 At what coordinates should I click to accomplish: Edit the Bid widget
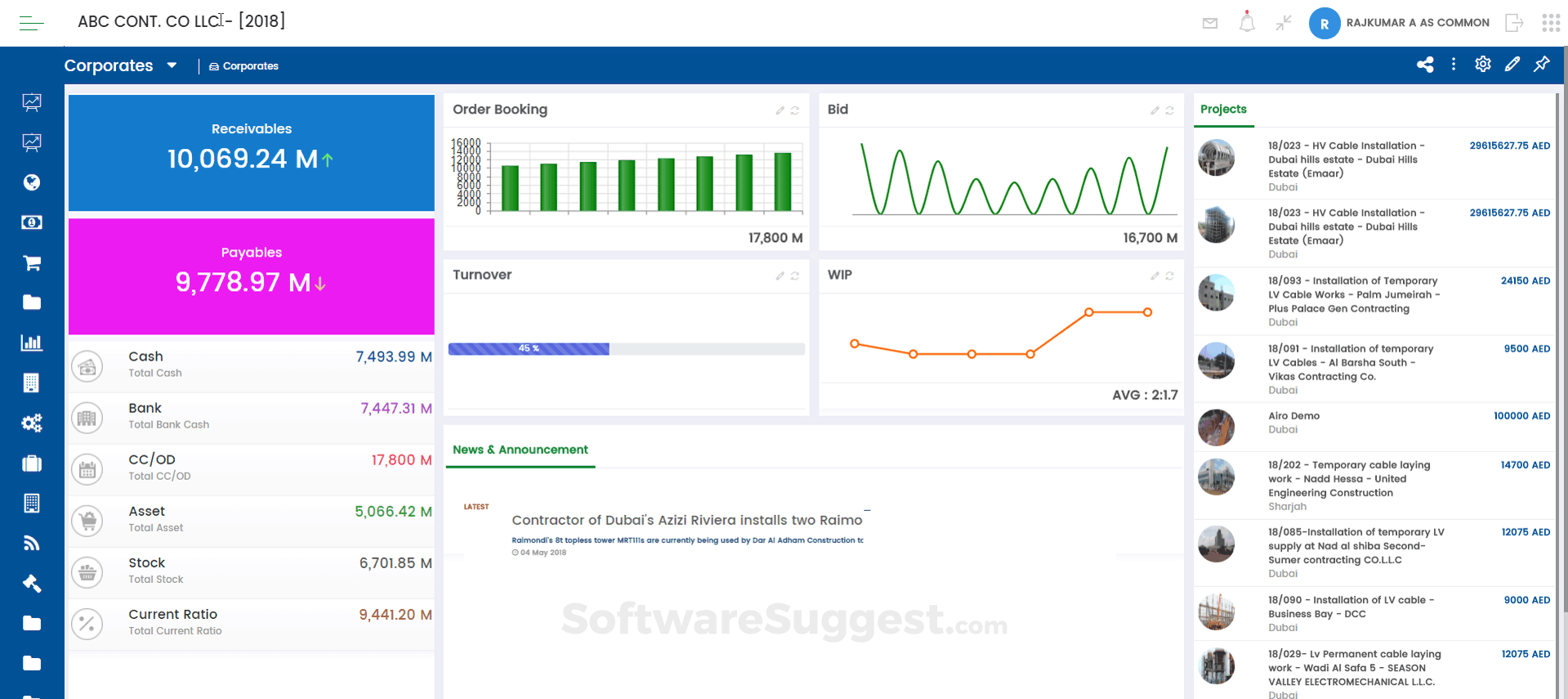1155,110
